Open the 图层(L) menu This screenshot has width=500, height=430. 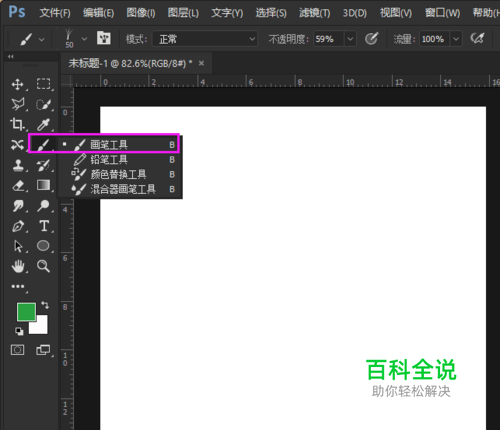[183, 13]
